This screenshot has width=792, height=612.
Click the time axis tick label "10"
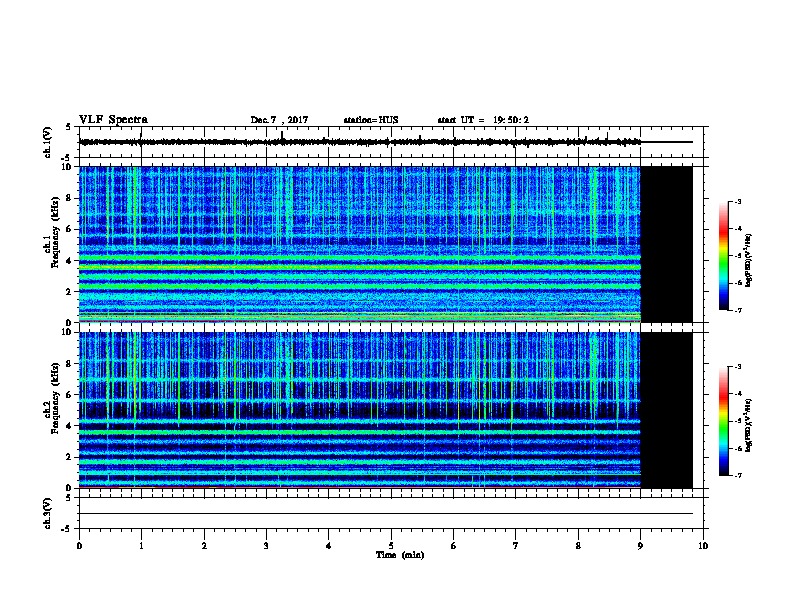[703, 546]
